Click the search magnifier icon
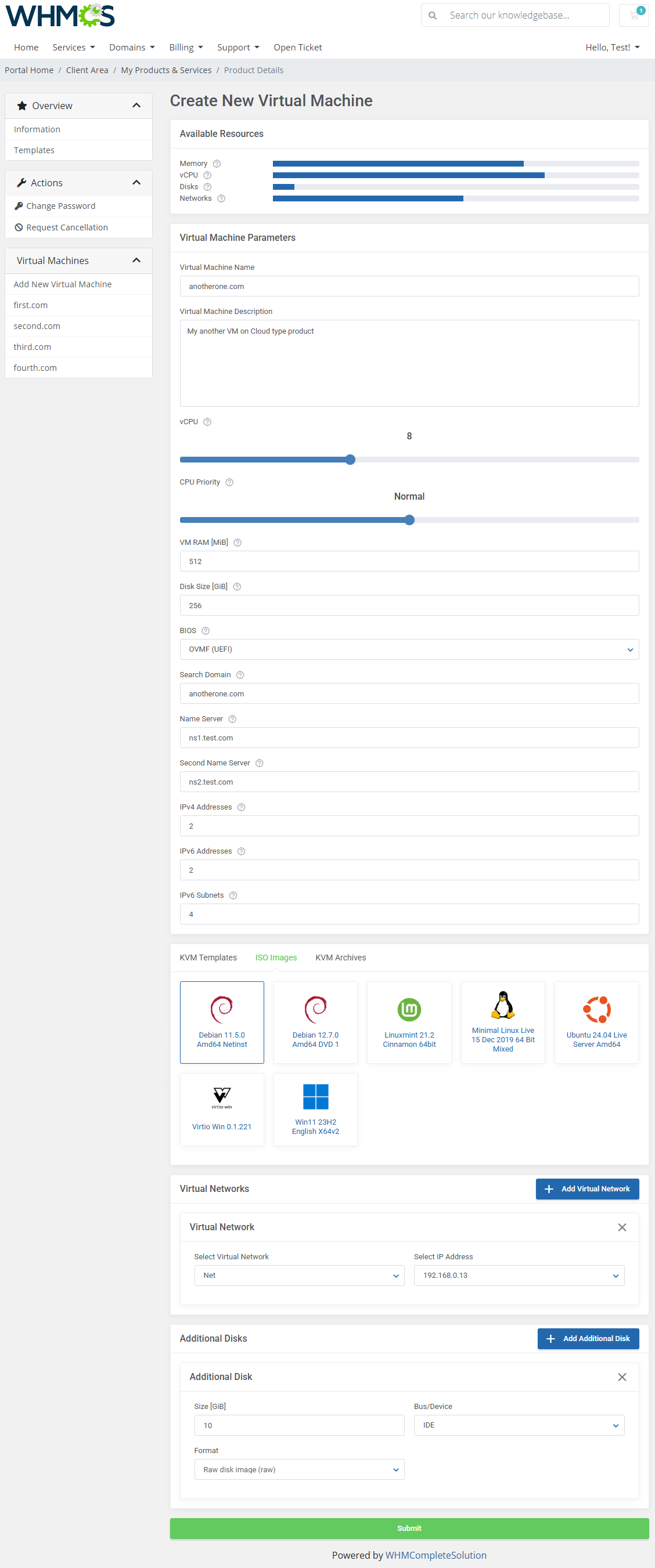The image size is (655, 1568). [x=433, y=15]
